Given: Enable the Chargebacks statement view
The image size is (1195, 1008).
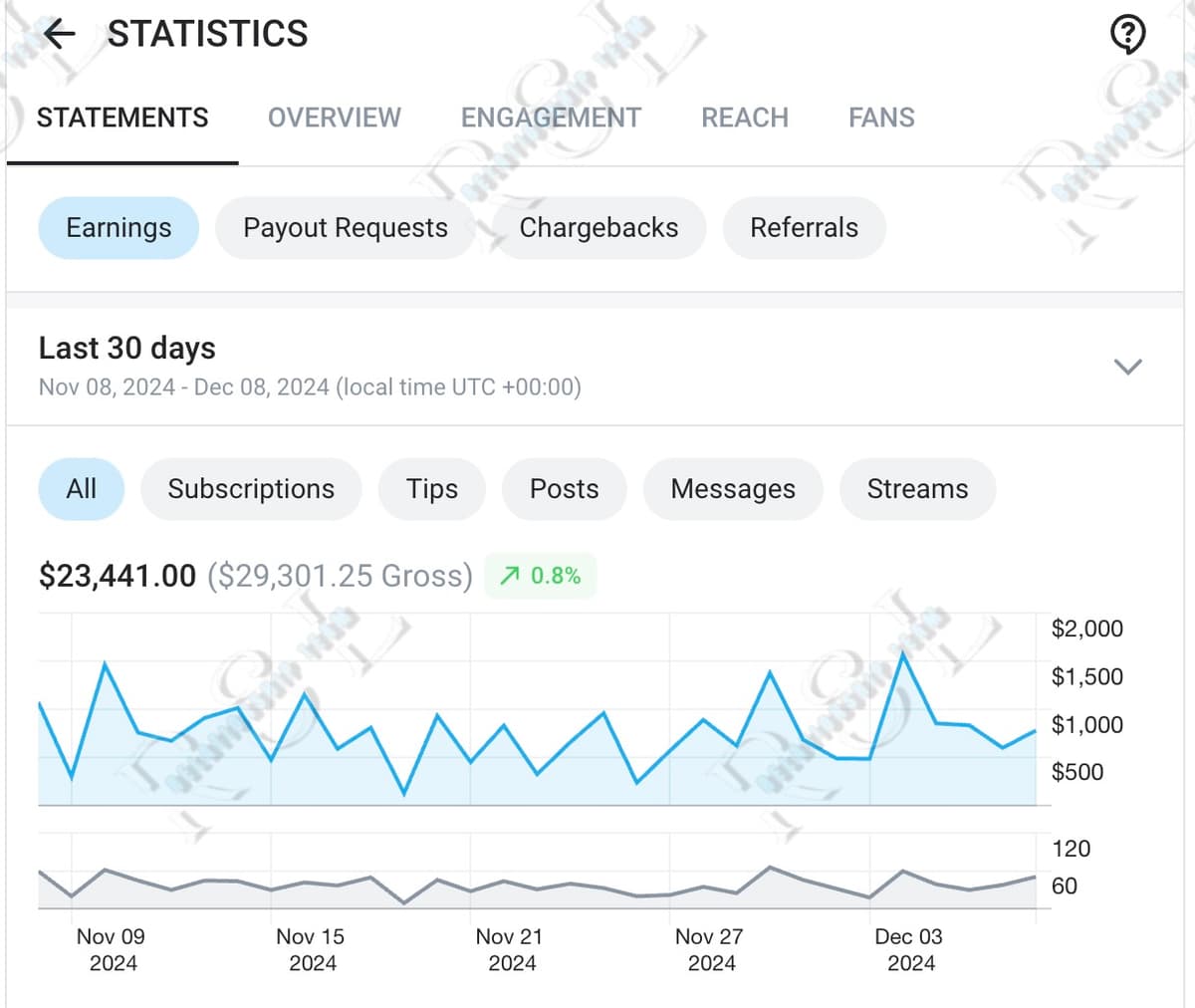Looking at the screenshot, I should click(x=599, y=228).
